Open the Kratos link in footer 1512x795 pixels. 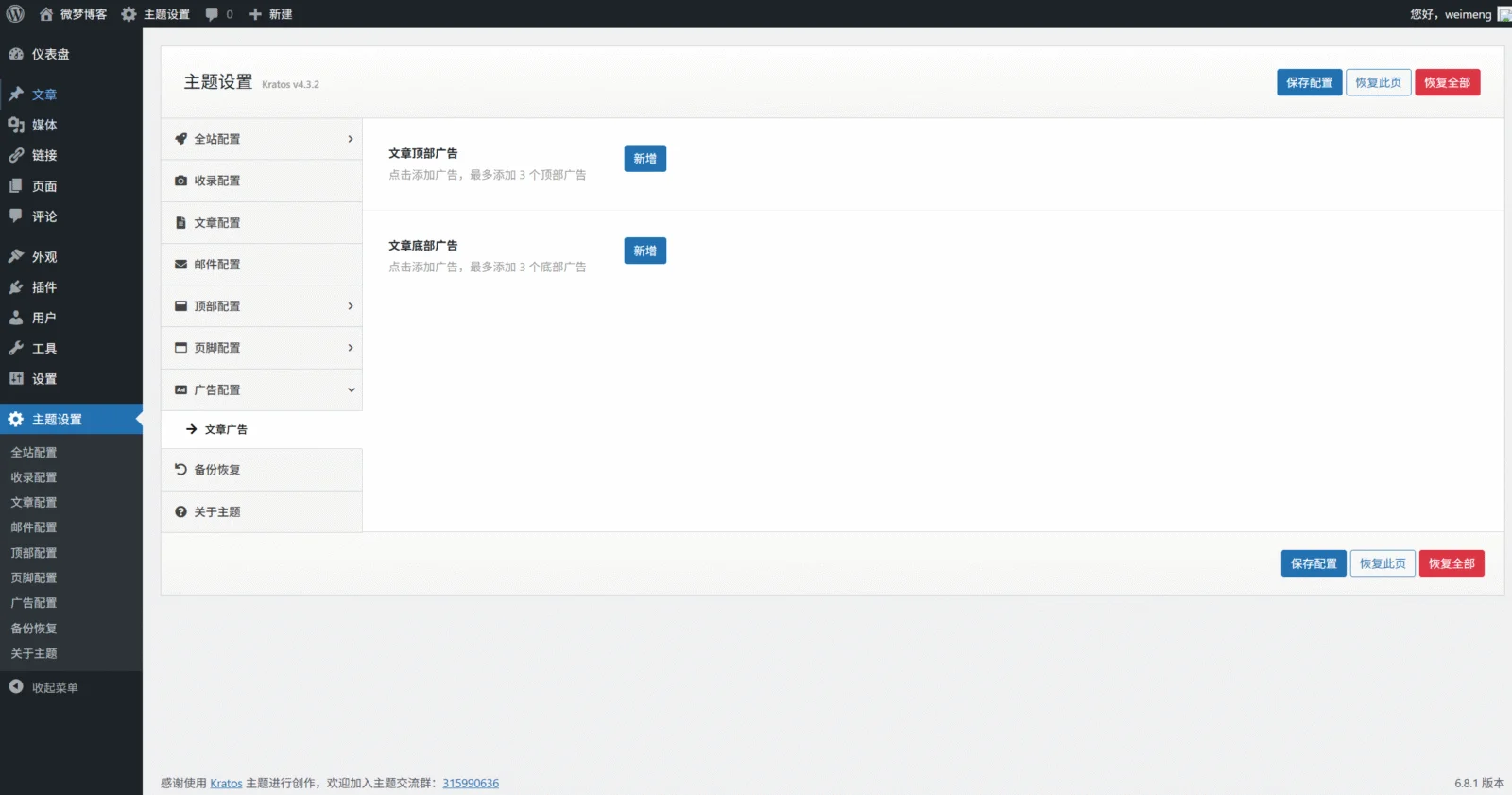(x=226, y=783)
